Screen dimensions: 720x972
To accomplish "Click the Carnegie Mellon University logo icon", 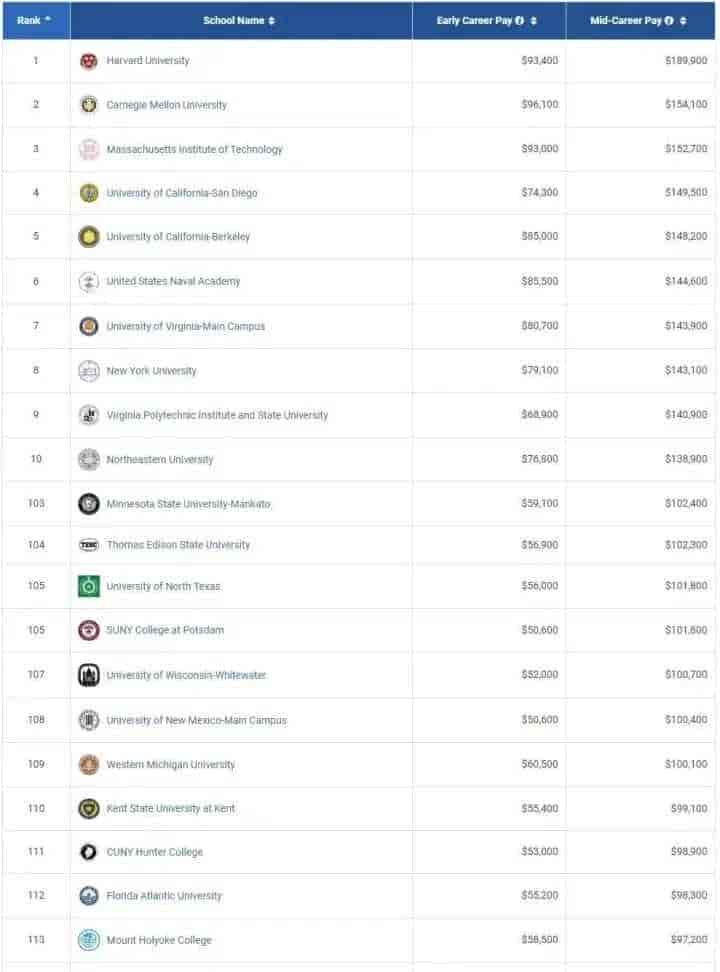I will coord(89,105).
